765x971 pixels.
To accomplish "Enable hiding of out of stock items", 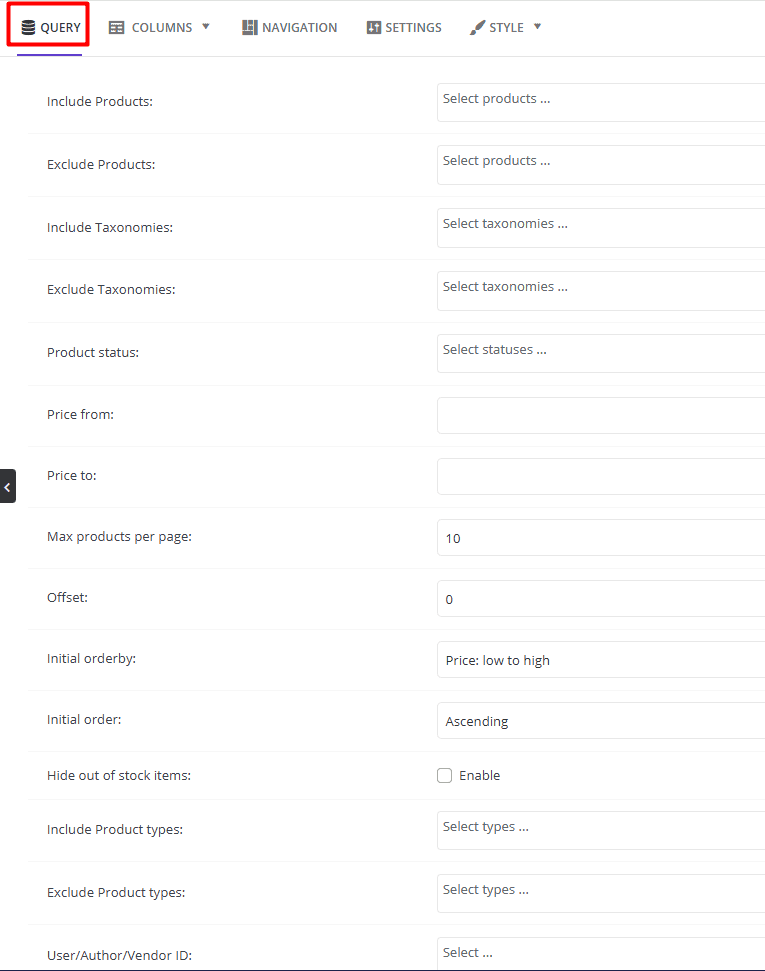I will (444, 775).
